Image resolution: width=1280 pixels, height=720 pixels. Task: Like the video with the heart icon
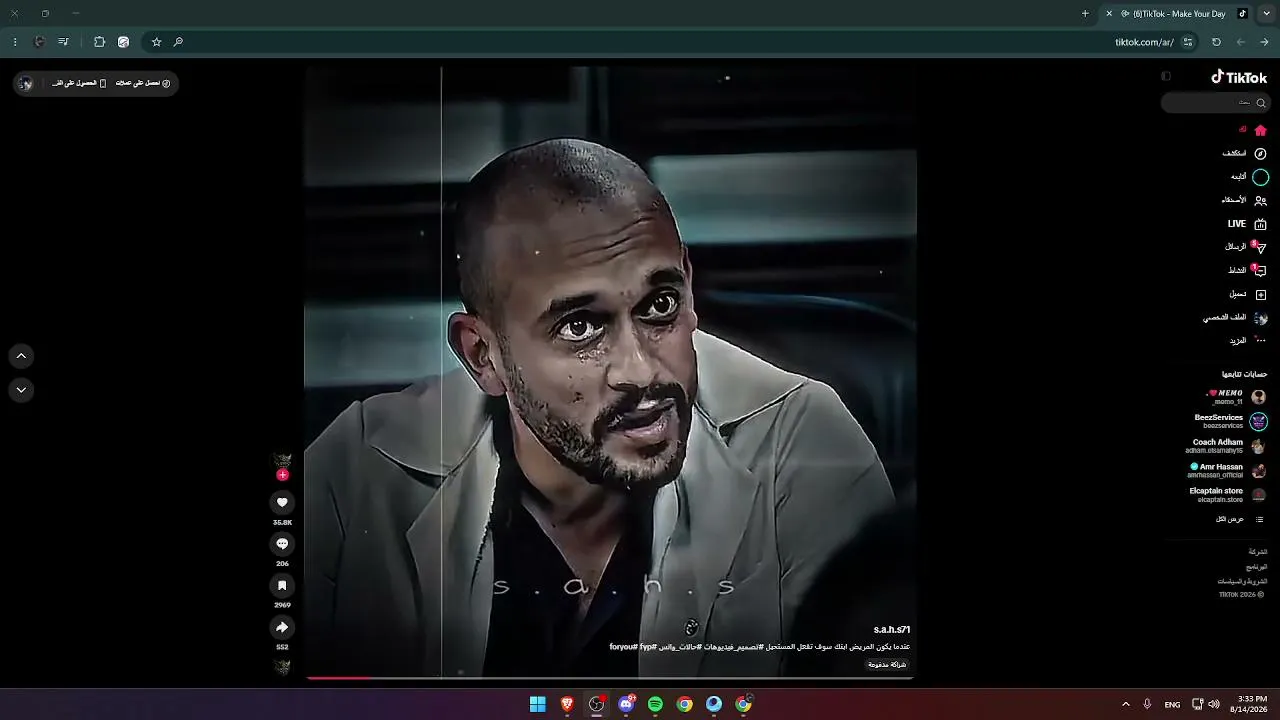point(282,503)
